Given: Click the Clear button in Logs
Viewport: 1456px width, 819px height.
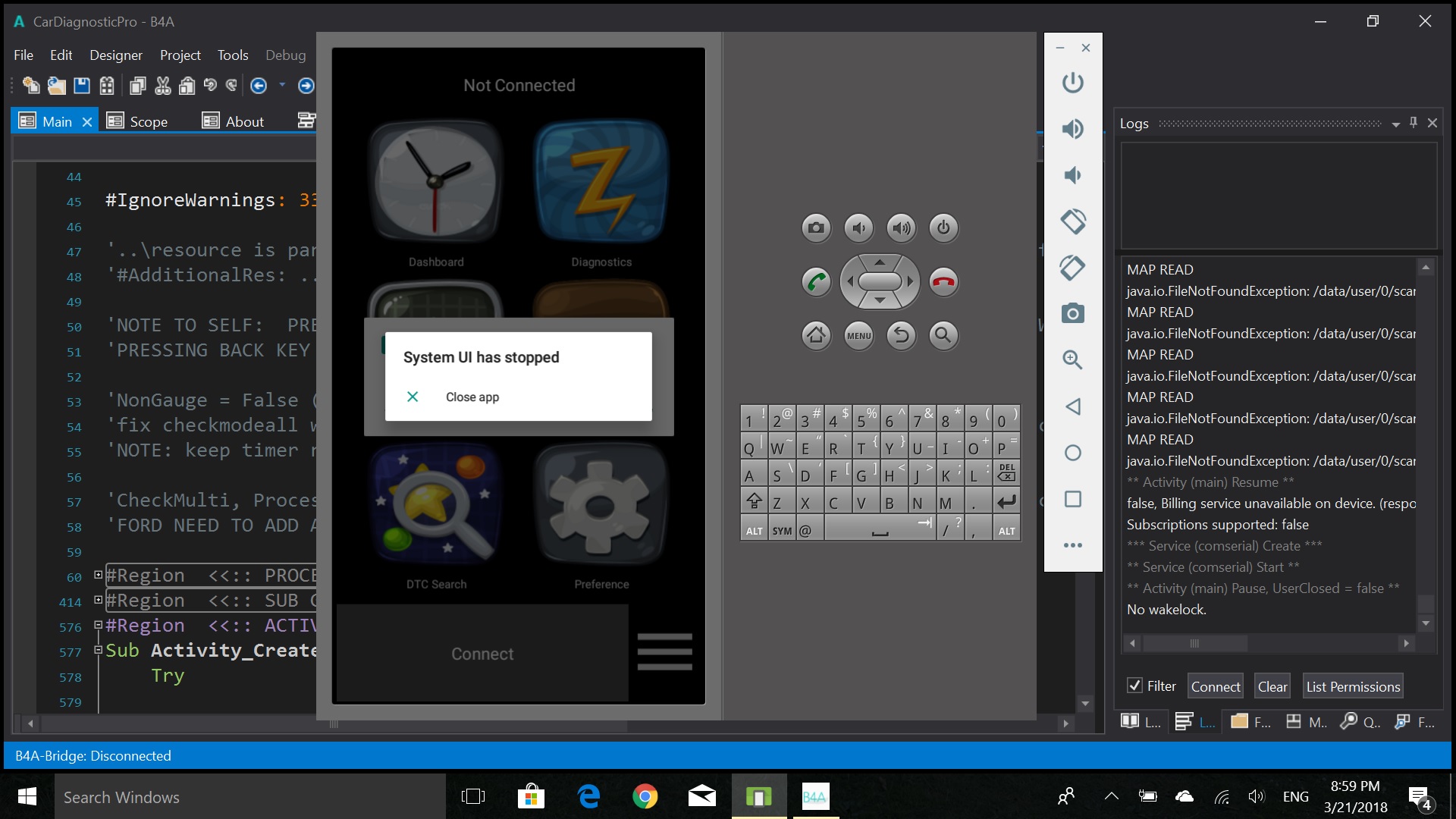Looking at the screenshot, I should point(1272,686).
